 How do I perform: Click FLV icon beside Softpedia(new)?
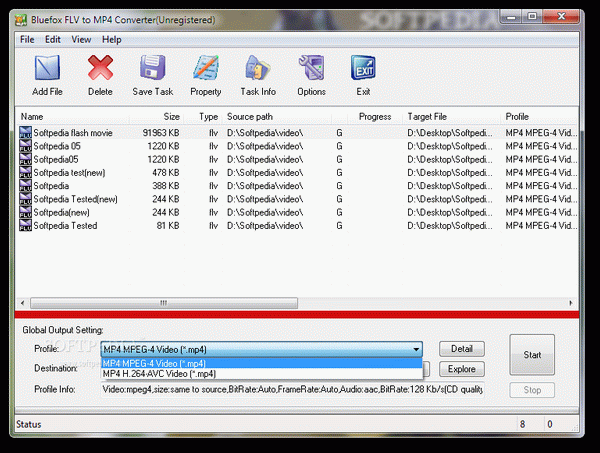(25, 212)
